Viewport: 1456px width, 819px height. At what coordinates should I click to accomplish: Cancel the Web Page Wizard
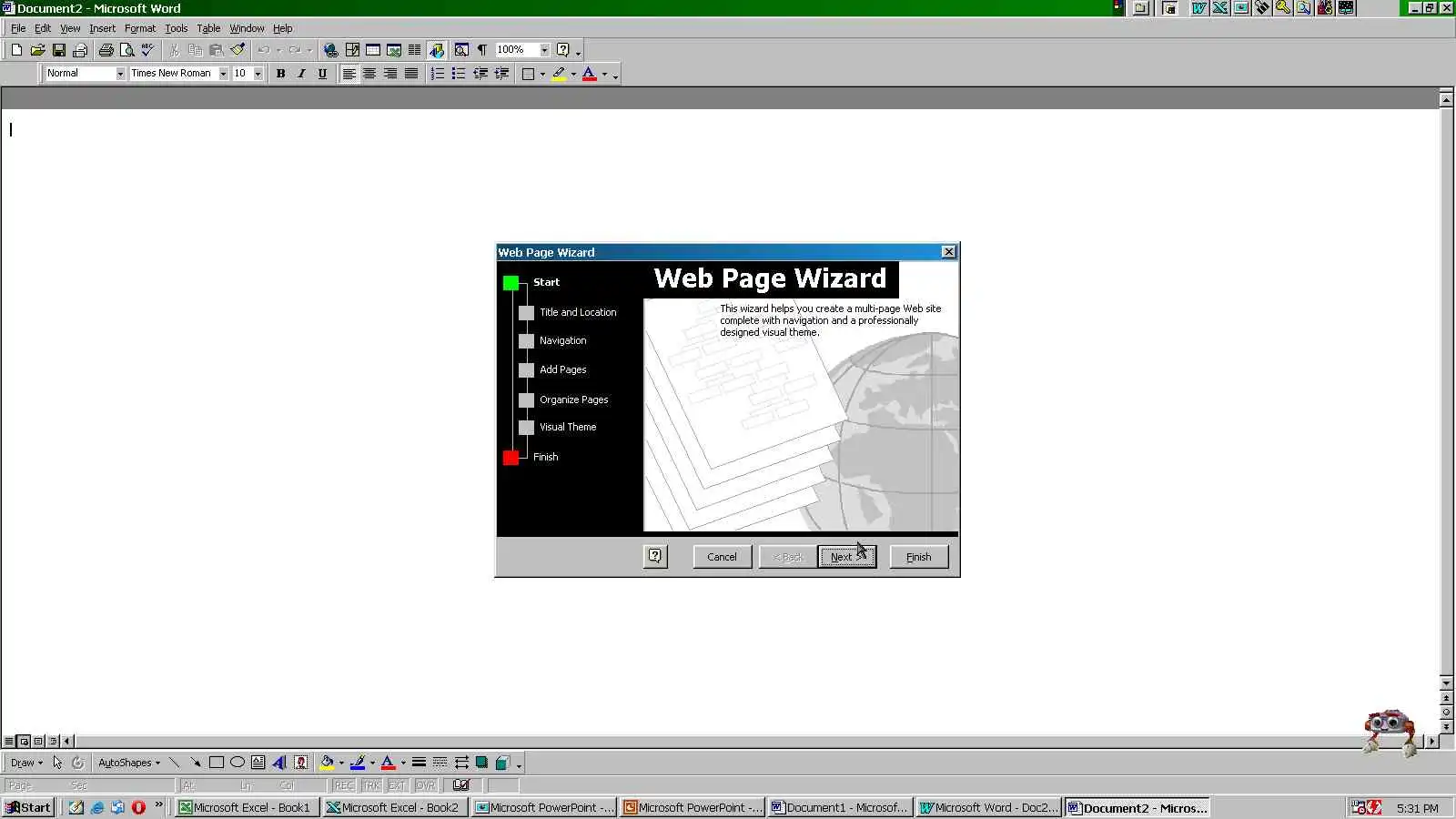[722, 557]
